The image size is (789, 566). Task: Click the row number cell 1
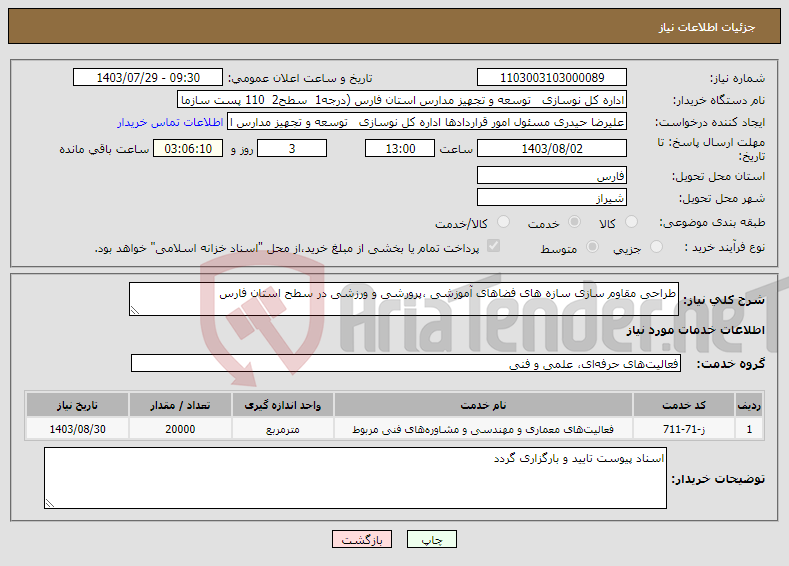[749, 429]
